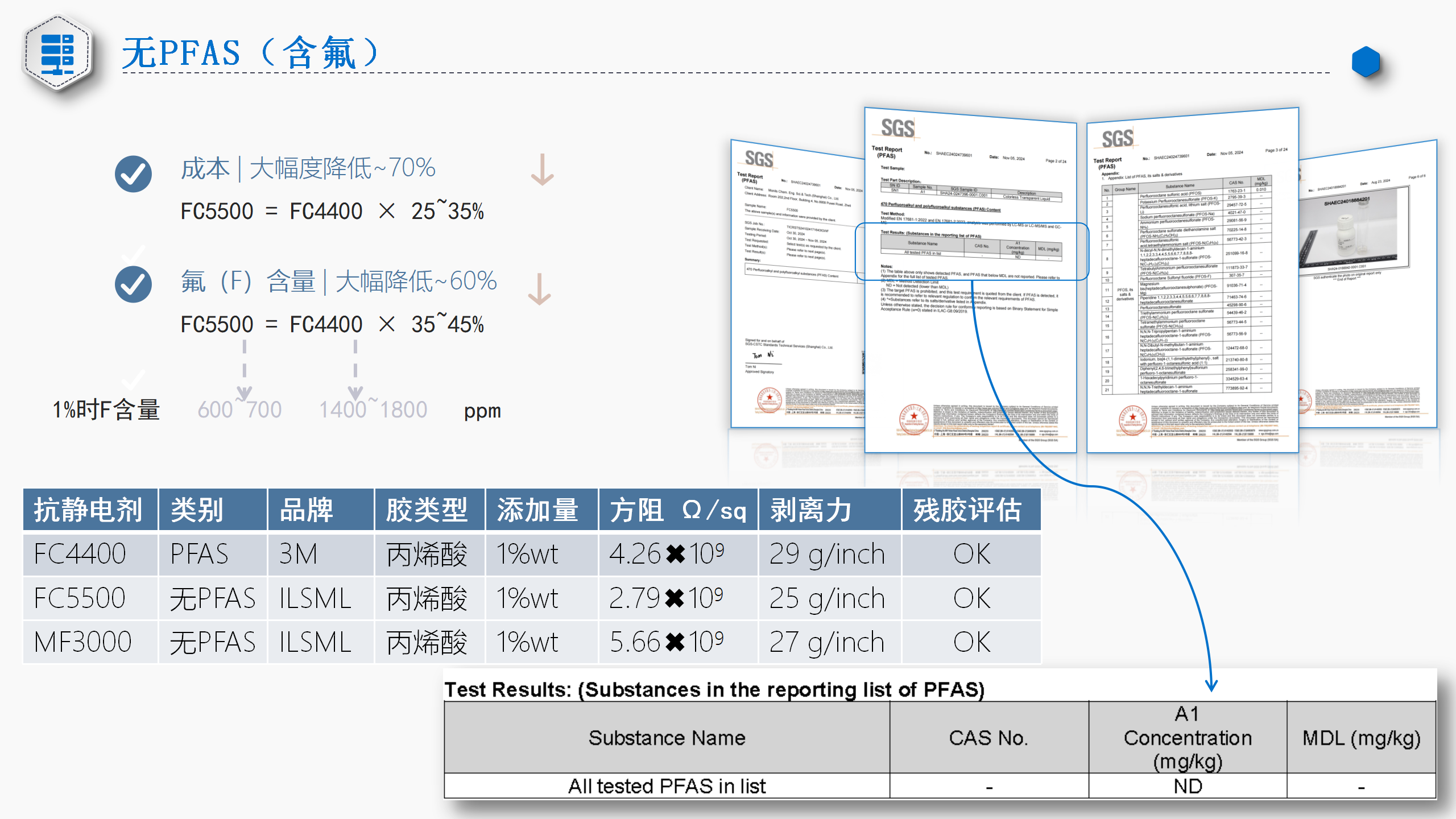Click checkmark circle beside 氟(F)含量 line
This screenshot has width=1456, height=819.
133,284
